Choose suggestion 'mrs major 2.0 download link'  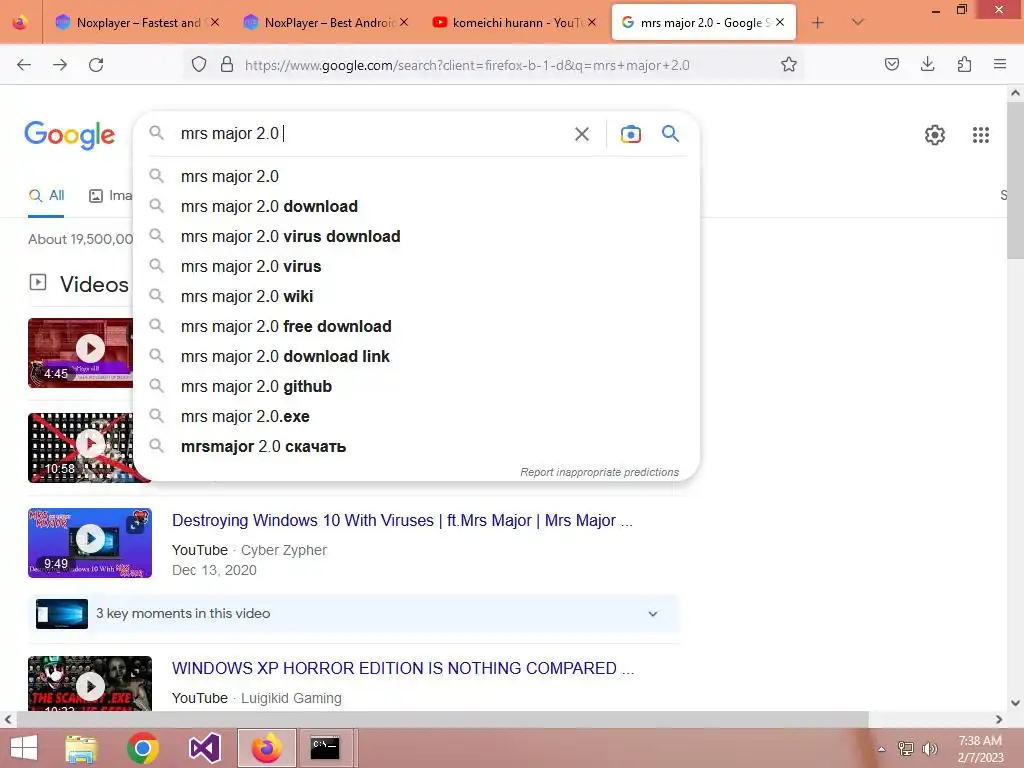[416, 357]
